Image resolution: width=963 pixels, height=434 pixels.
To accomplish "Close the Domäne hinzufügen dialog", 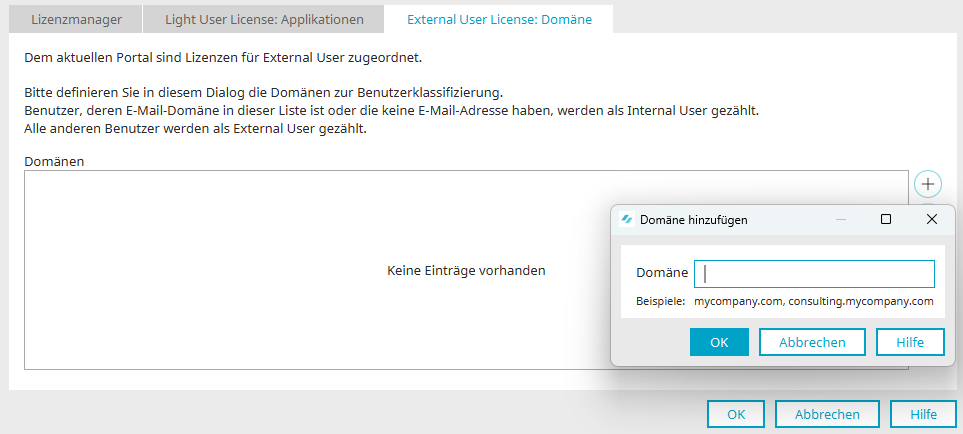I will [x=932, y=219].
